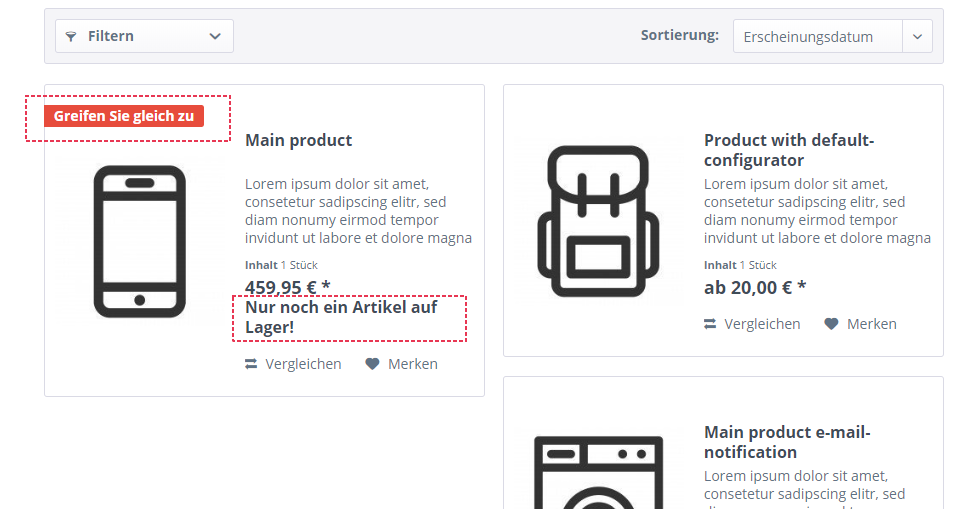This screenshot has height=509, width=970.
Task: Click the funnel filter icon
Action: (x=71, y=36)
